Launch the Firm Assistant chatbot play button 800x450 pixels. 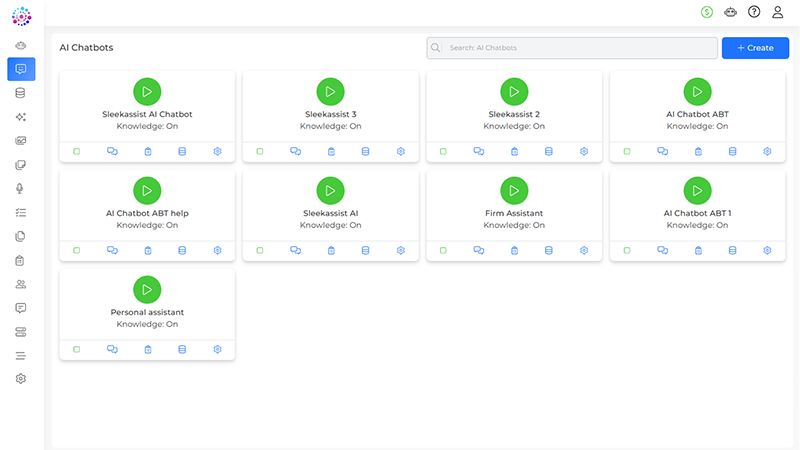tap(514, 190)
